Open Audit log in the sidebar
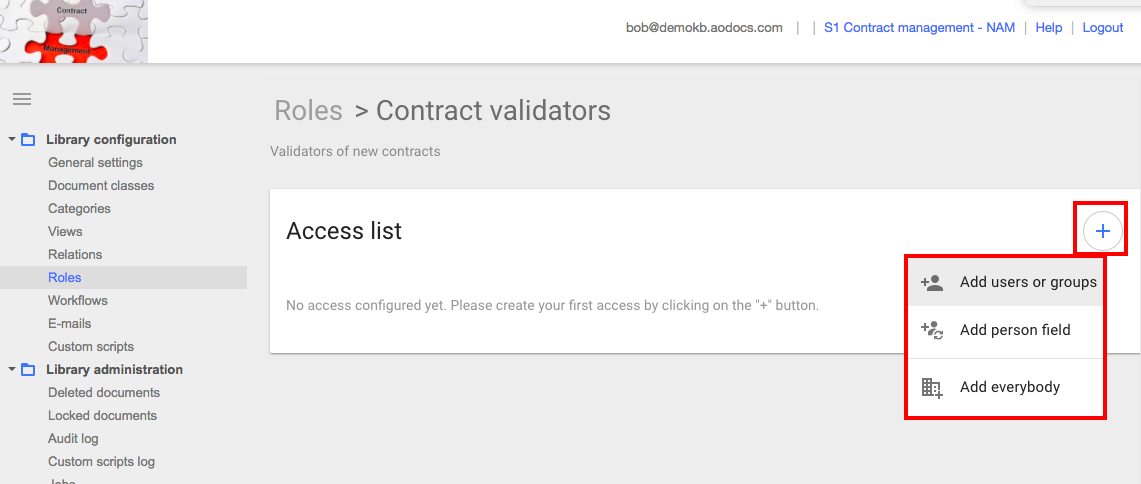Image resolution: width=1141 pixels, height=484 pixels. (73, 439)
